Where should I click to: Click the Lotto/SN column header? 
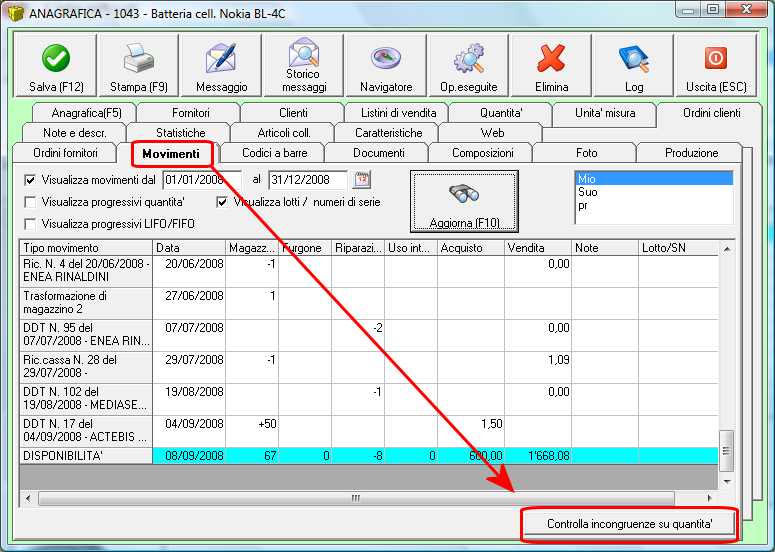pyautogui.click(x=678, y=248)
